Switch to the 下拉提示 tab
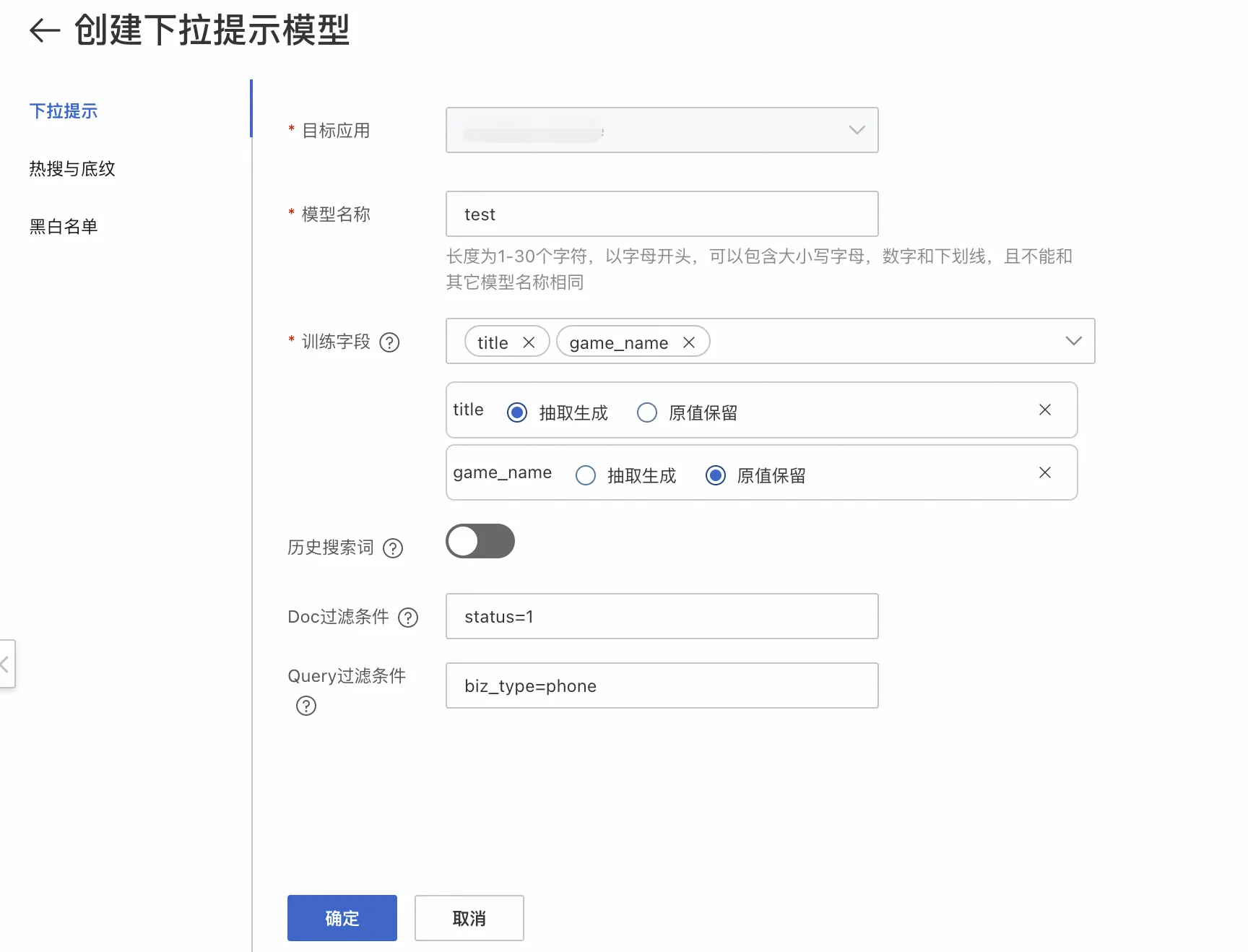Viewport: 1248px width, 952px height. (64, 111)
